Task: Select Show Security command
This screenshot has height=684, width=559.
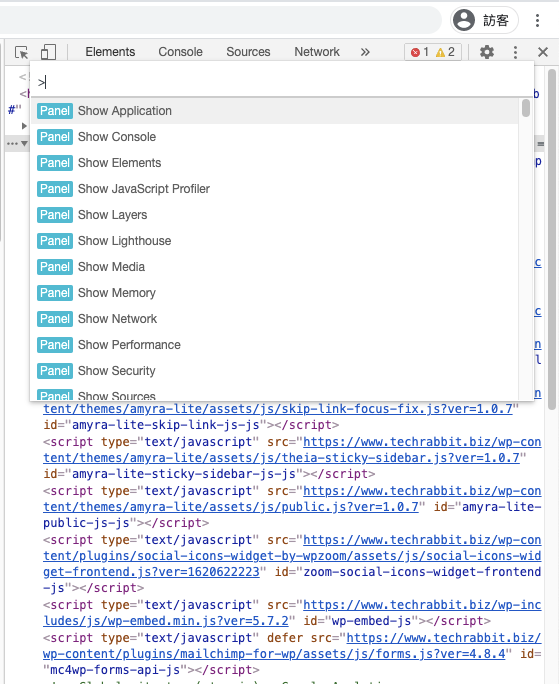Action: pyautogui.click(x=274, y=371)
